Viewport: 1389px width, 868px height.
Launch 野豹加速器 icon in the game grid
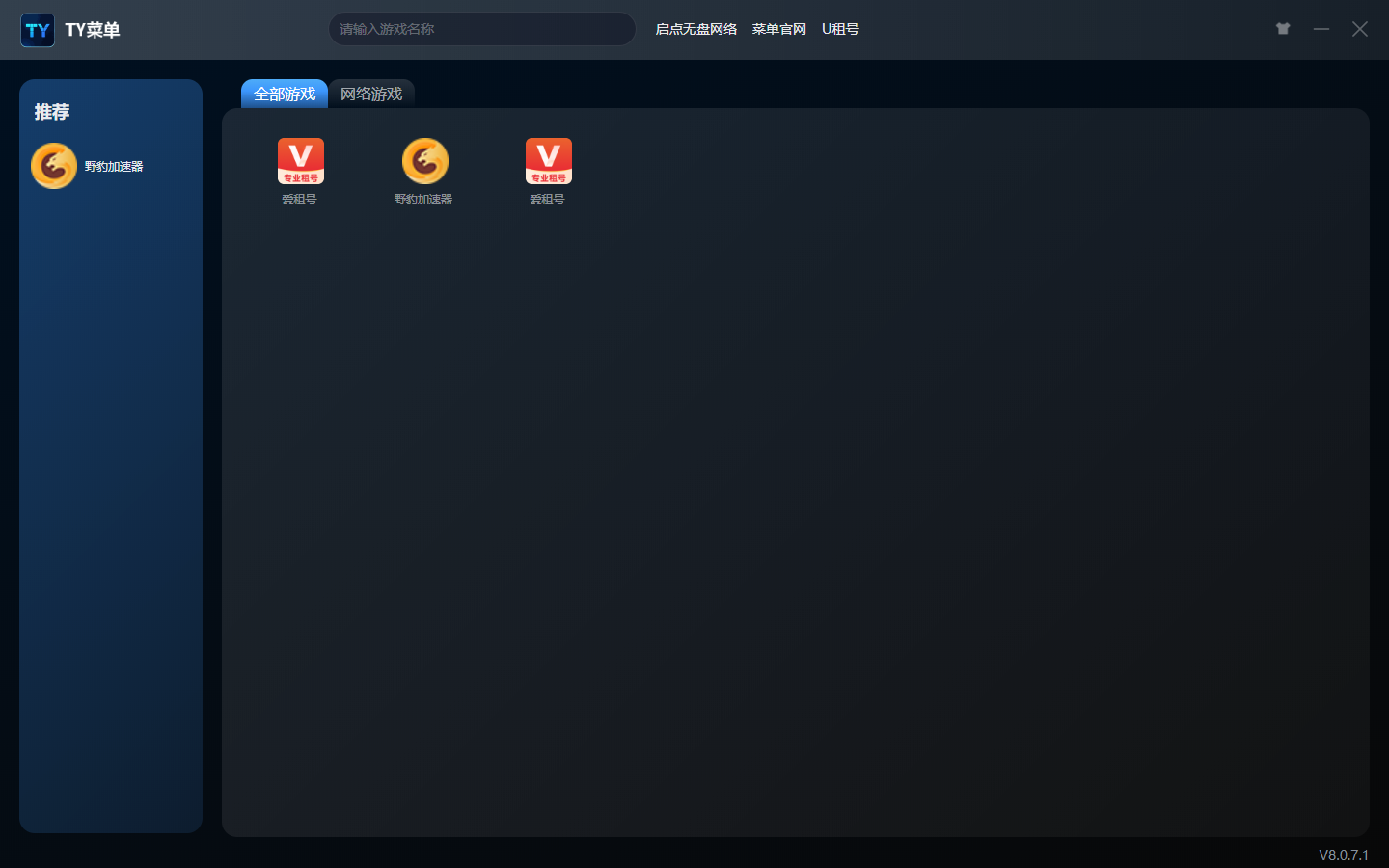(x=425, y=161)
